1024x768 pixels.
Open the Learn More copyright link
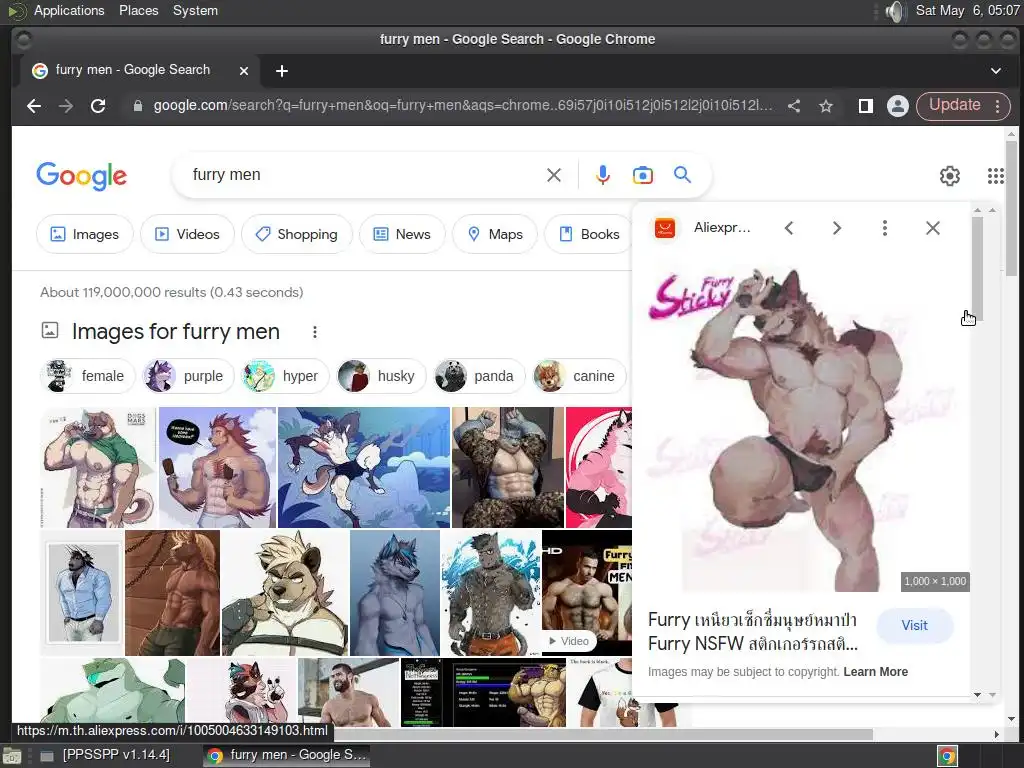coord(875,672)
